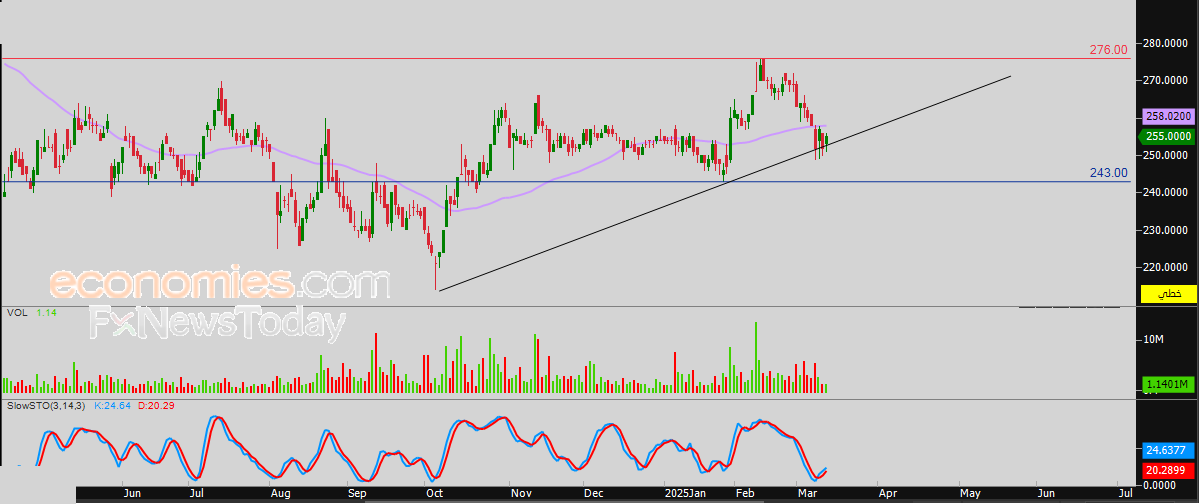Click the D:20.29 stochastic reading

pyautogui.click(x=156, y=405)
